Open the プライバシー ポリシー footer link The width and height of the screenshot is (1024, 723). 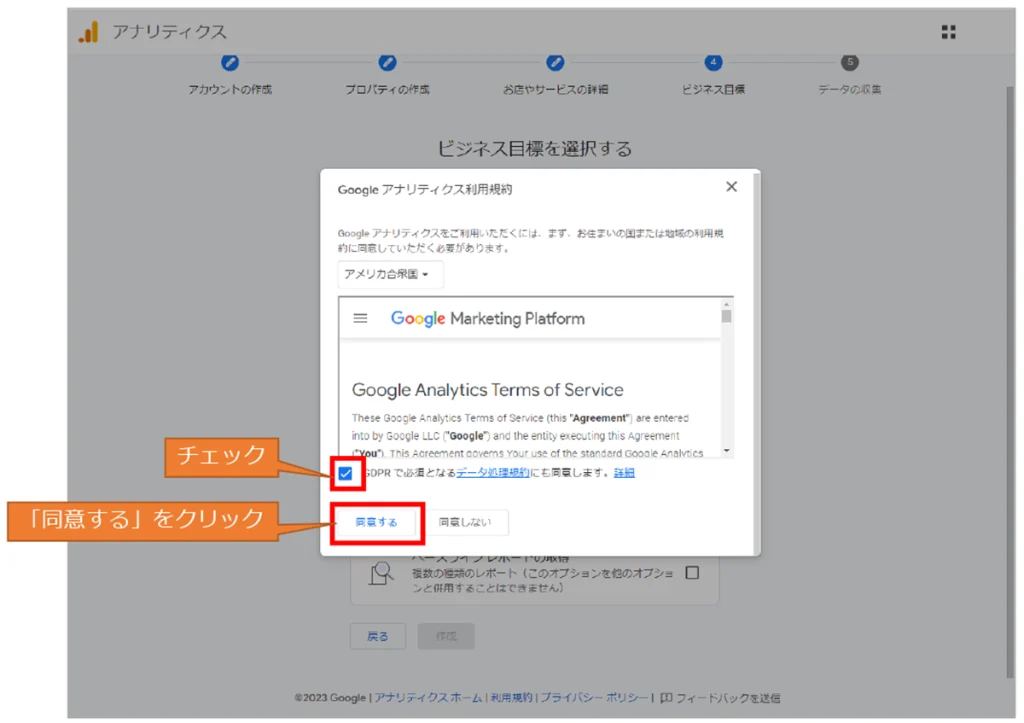(594, 698)
